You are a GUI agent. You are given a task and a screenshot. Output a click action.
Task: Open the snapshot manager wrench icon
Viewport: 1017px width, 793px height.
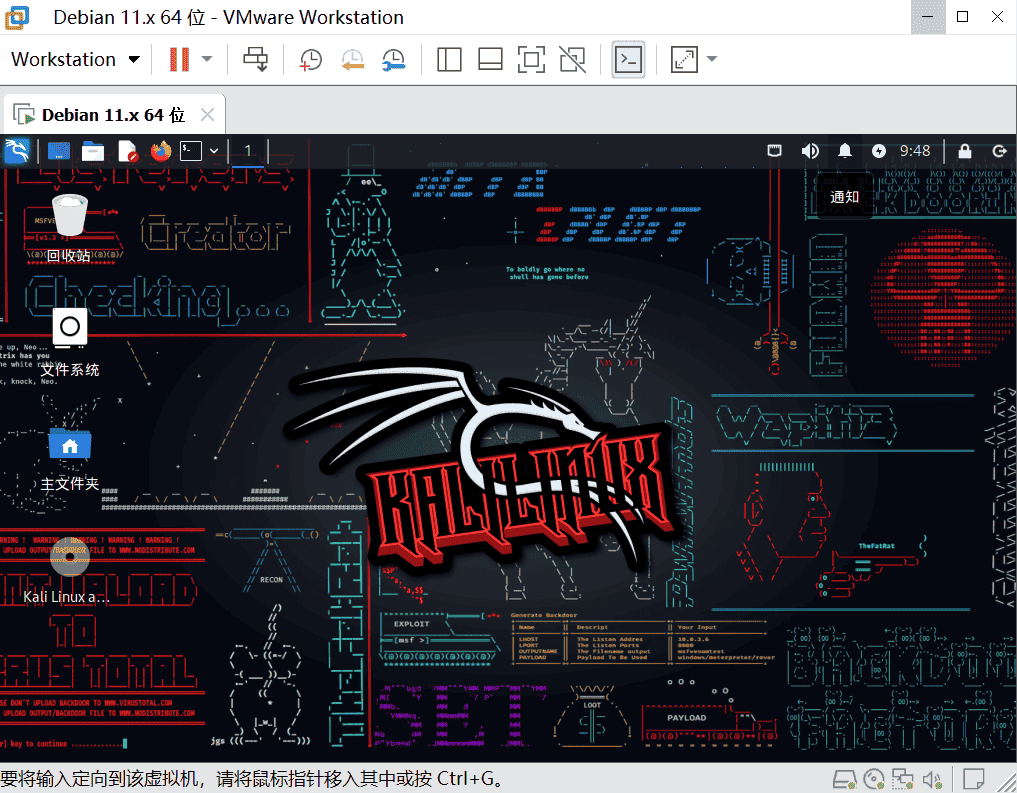394,59
